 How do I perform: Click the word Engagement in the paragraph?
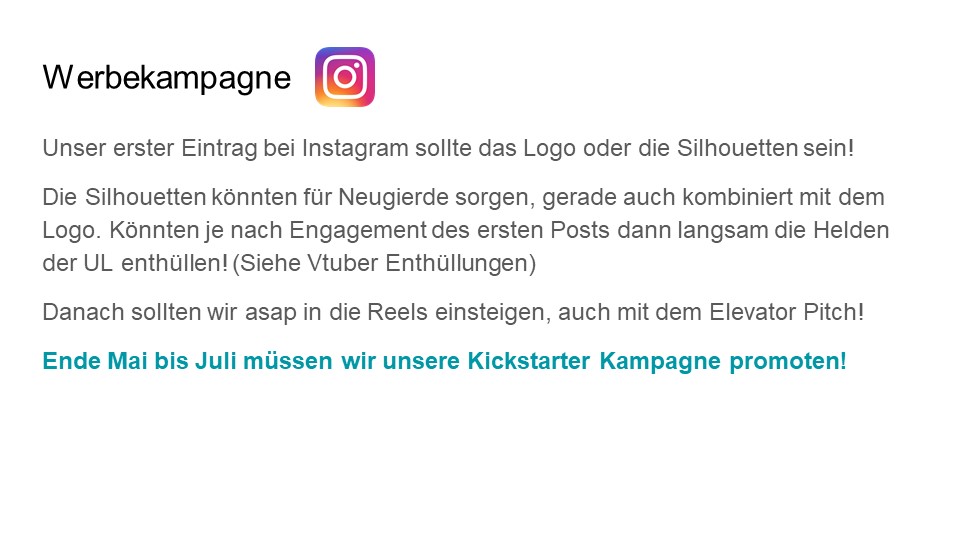click(x=358, y=231)
